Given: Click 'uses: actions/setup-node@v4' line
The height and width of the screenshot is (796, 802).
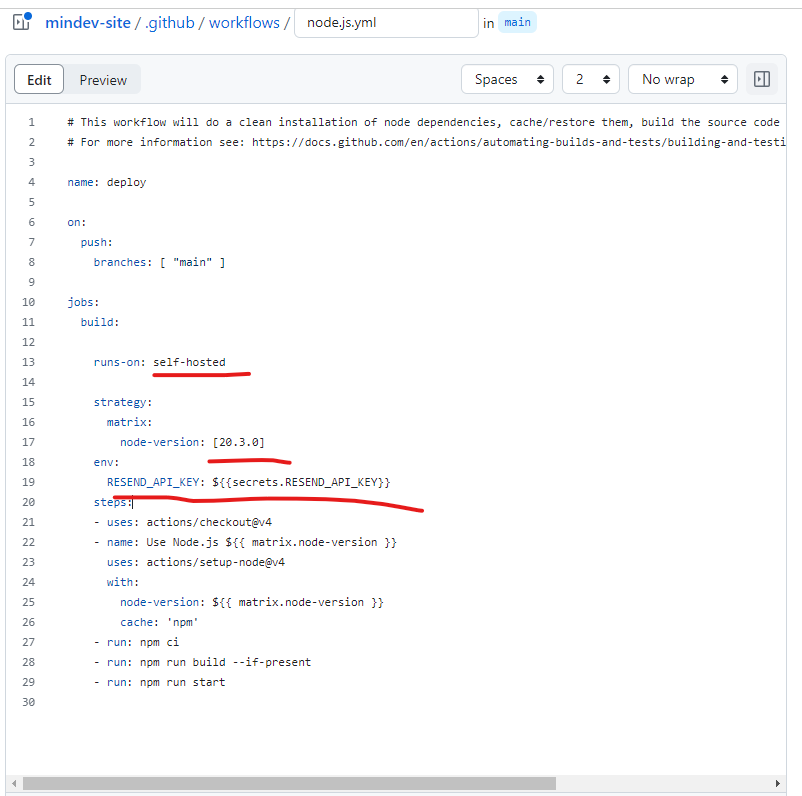Looking at the screenshot, I should tap(195, 562).
